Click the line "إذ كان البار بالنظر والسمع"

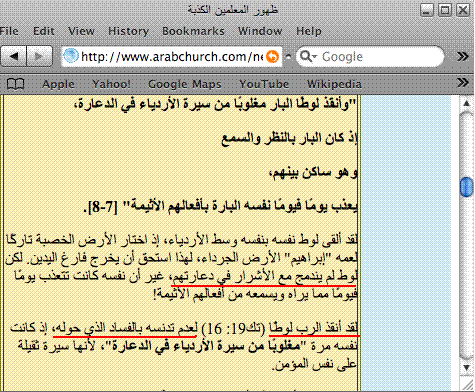pyautogui.click(x=290, y=138)
